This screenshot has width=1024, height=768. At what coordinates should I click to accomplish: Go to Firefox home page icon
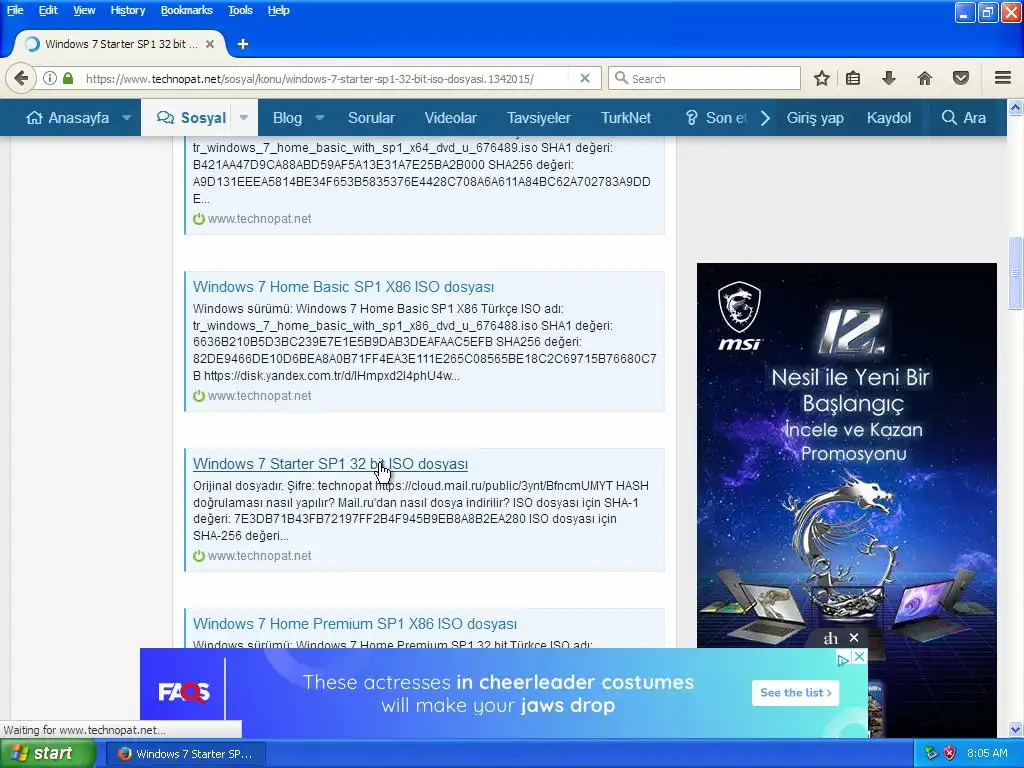925,78
